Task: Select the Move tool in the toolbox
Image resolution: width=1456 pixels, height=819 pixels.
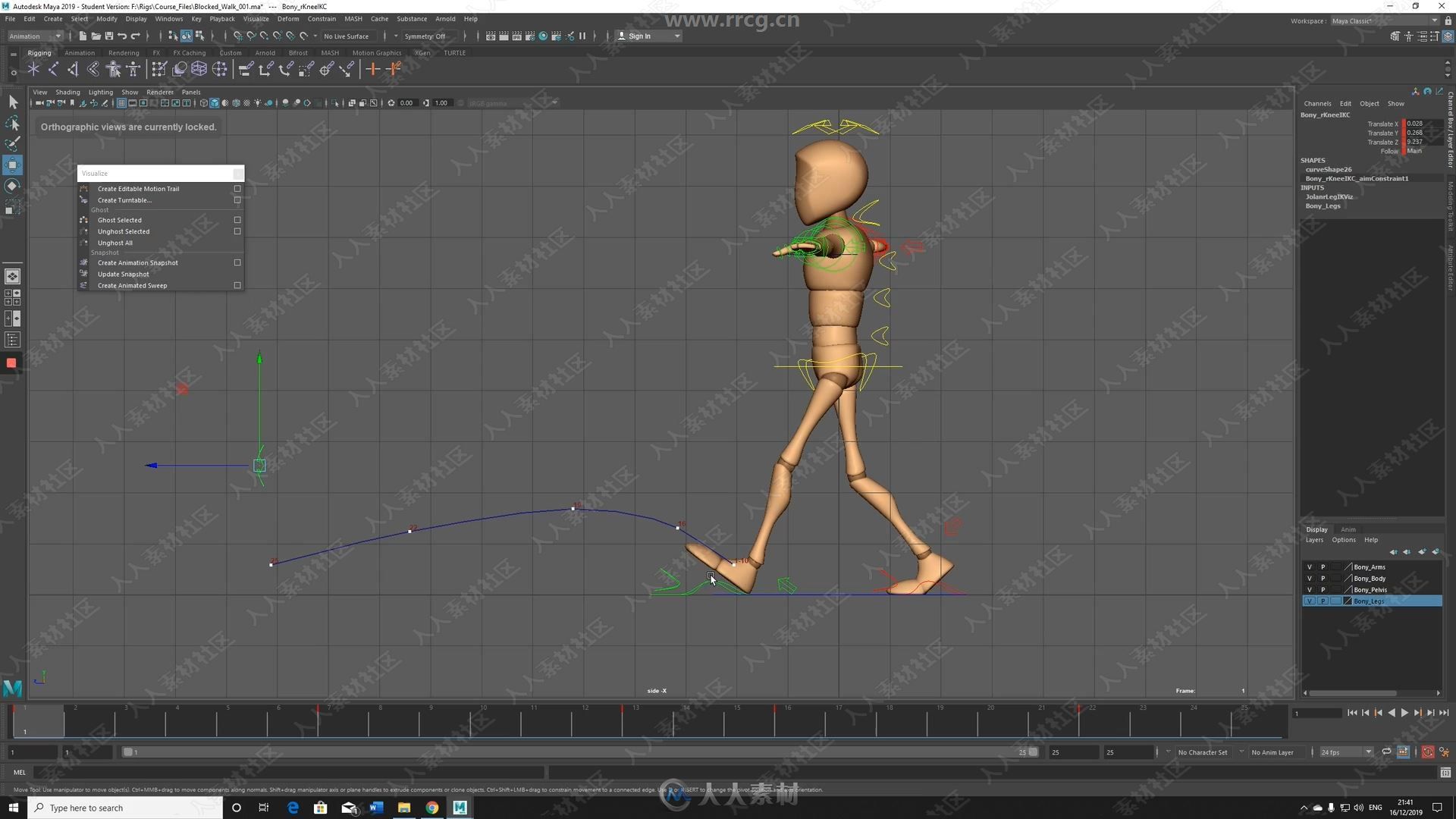Action: (13, 165)
